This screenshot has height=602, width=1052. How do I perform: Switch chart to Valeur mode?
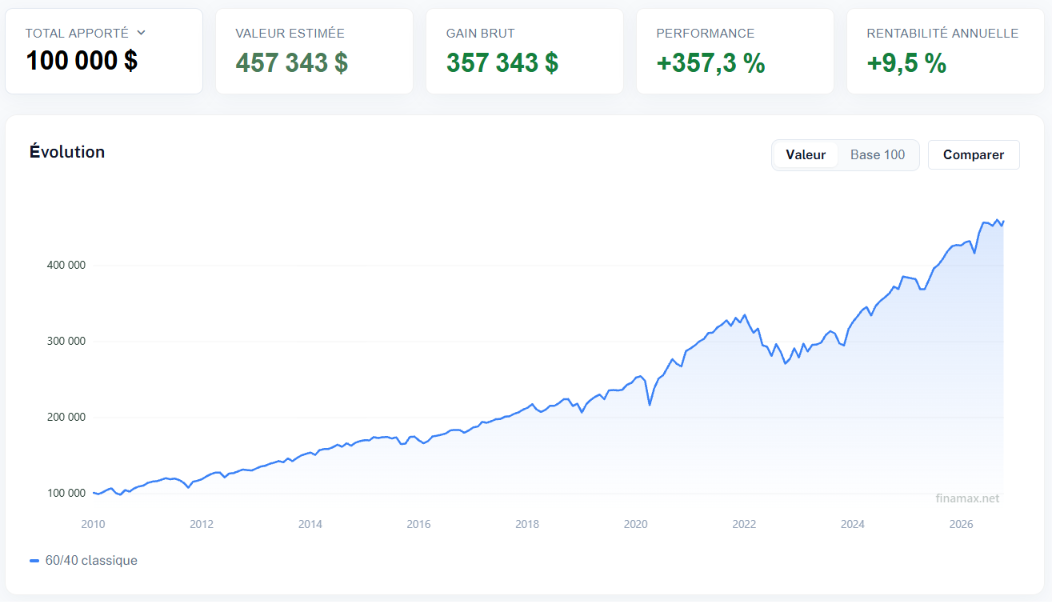pyautogui.click(x=805, y=155)
